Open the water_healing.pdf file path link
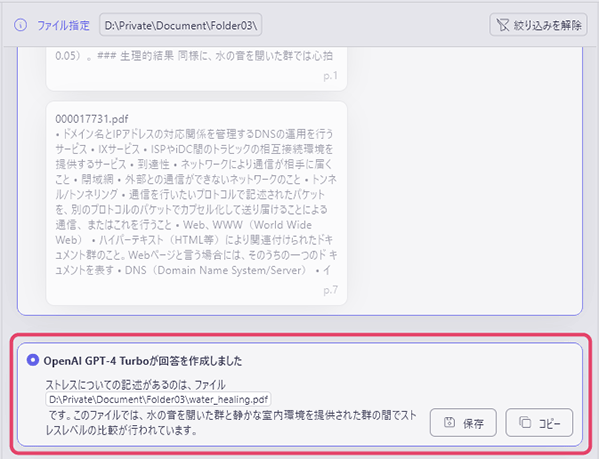Screen dimensions: 600x460 [158, 400]
